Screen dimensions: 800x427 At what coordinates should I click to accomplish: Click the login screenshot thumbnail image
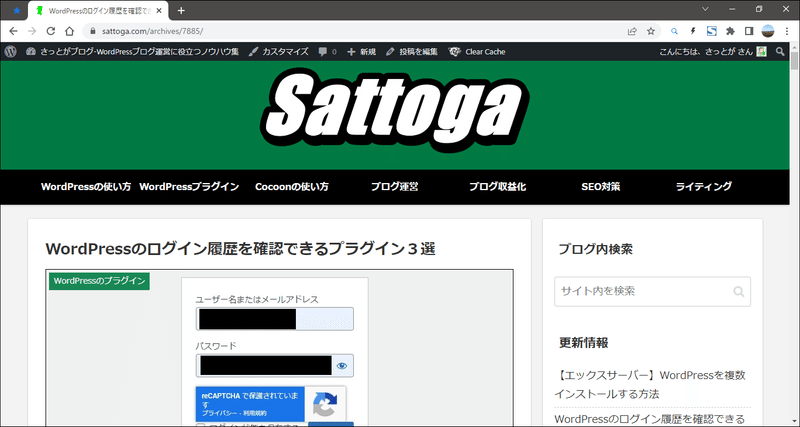tap(280, 348)
